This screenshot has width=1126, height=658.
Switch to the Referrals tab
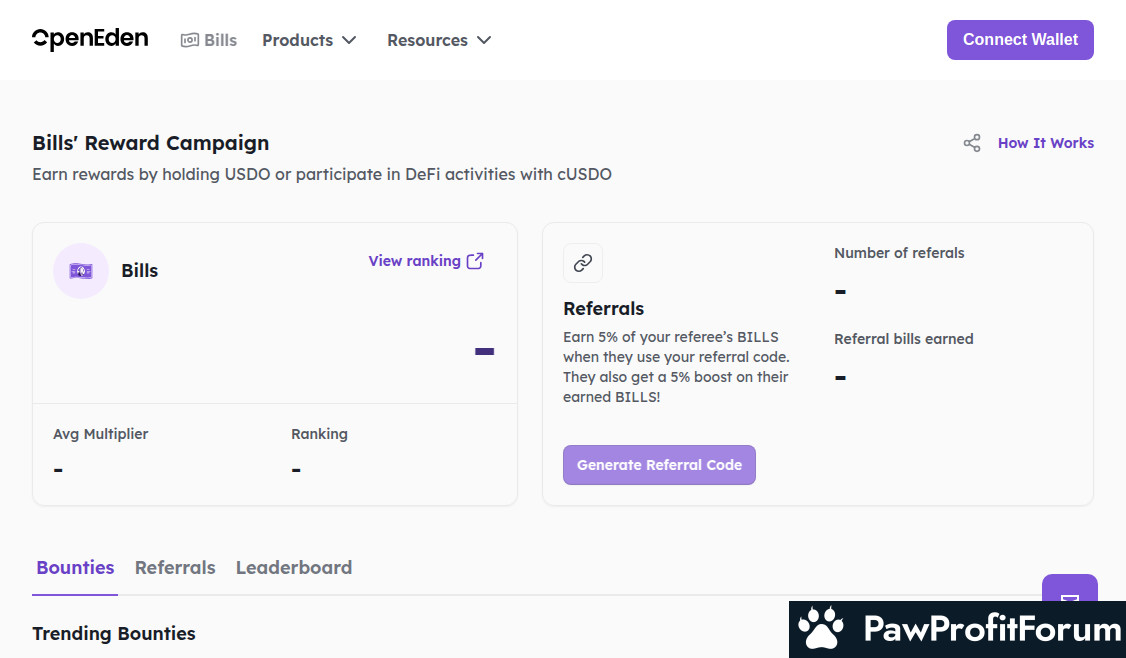175,567
